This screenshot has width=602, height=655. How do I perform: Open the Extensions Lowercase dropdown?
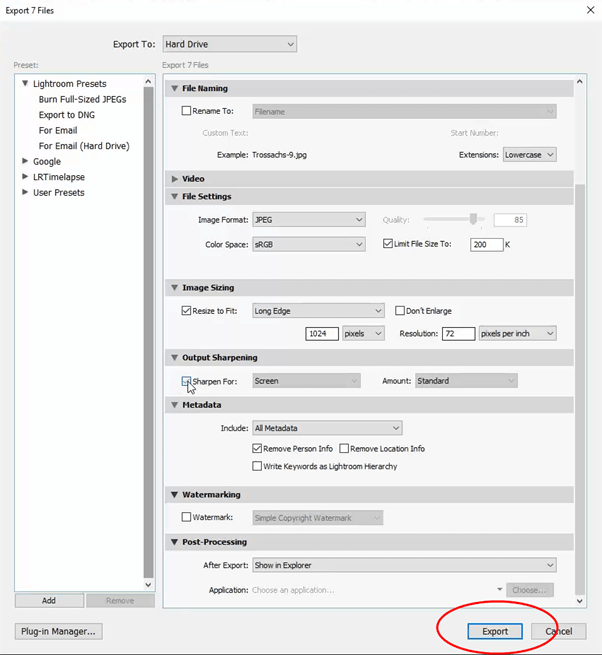tap(529, 155)
